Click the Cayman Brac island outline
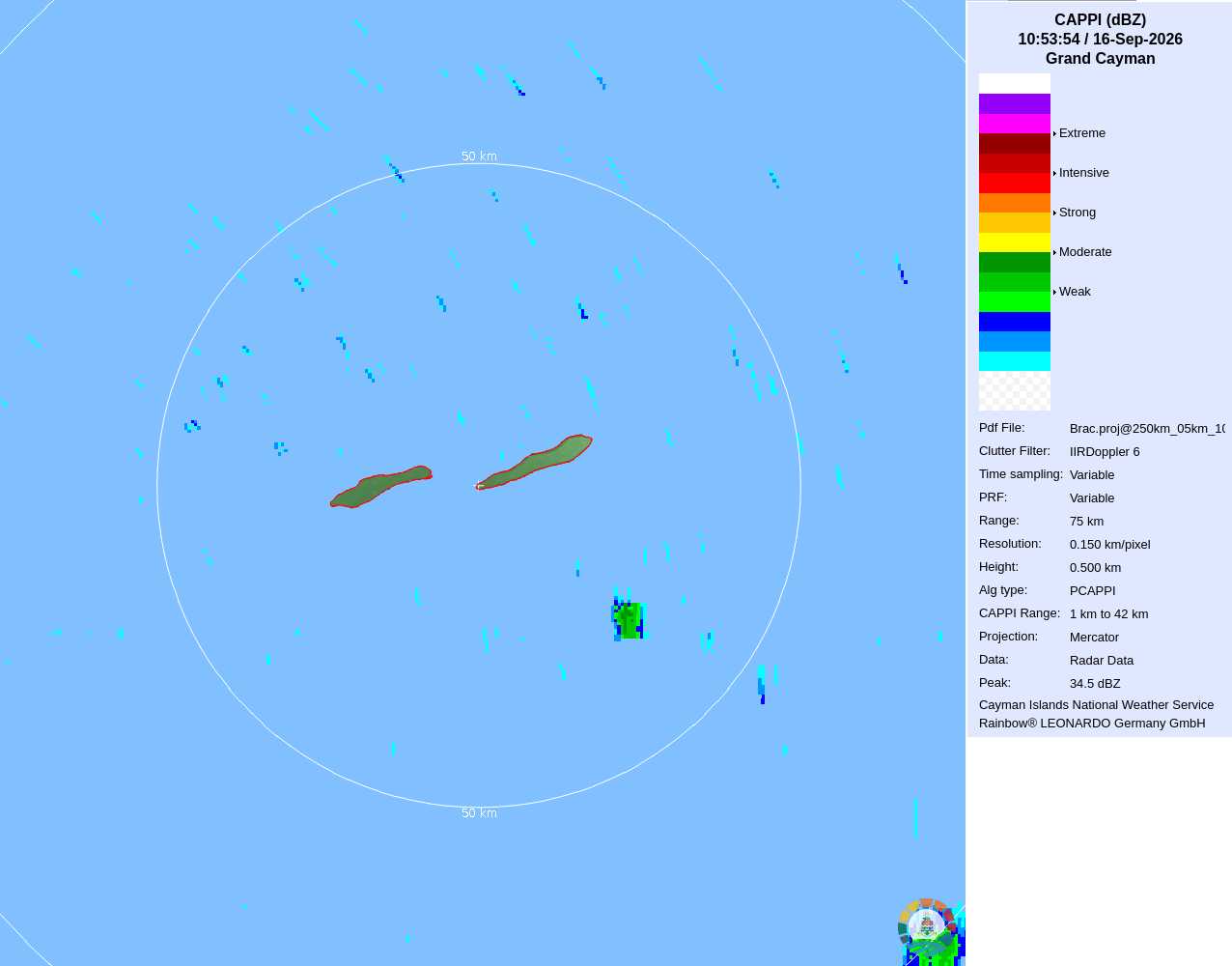Screen dimensions: 1232x966 [x=535, y=463]
